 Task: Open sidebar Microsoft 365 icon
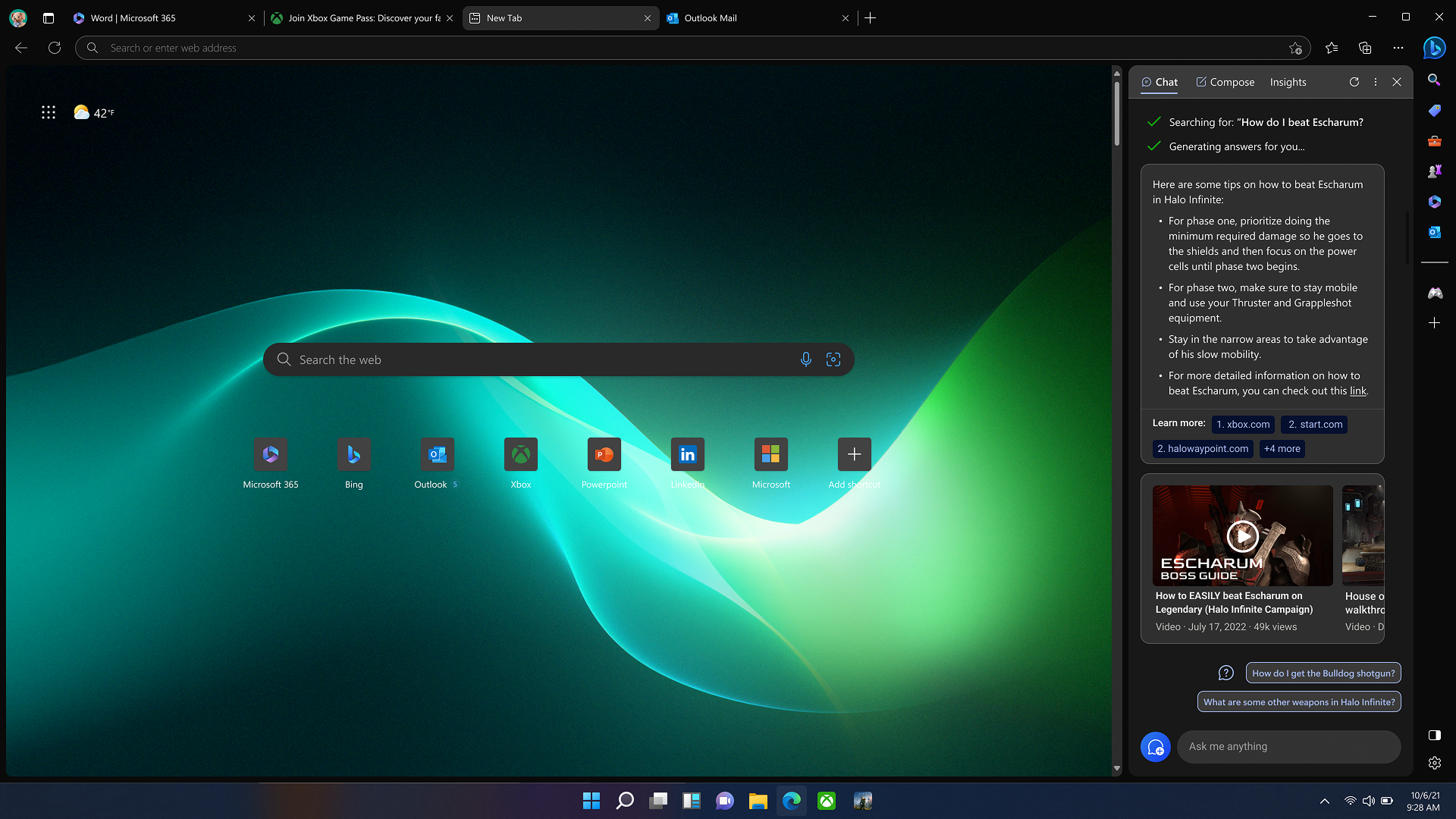[x=1434, y=202]
